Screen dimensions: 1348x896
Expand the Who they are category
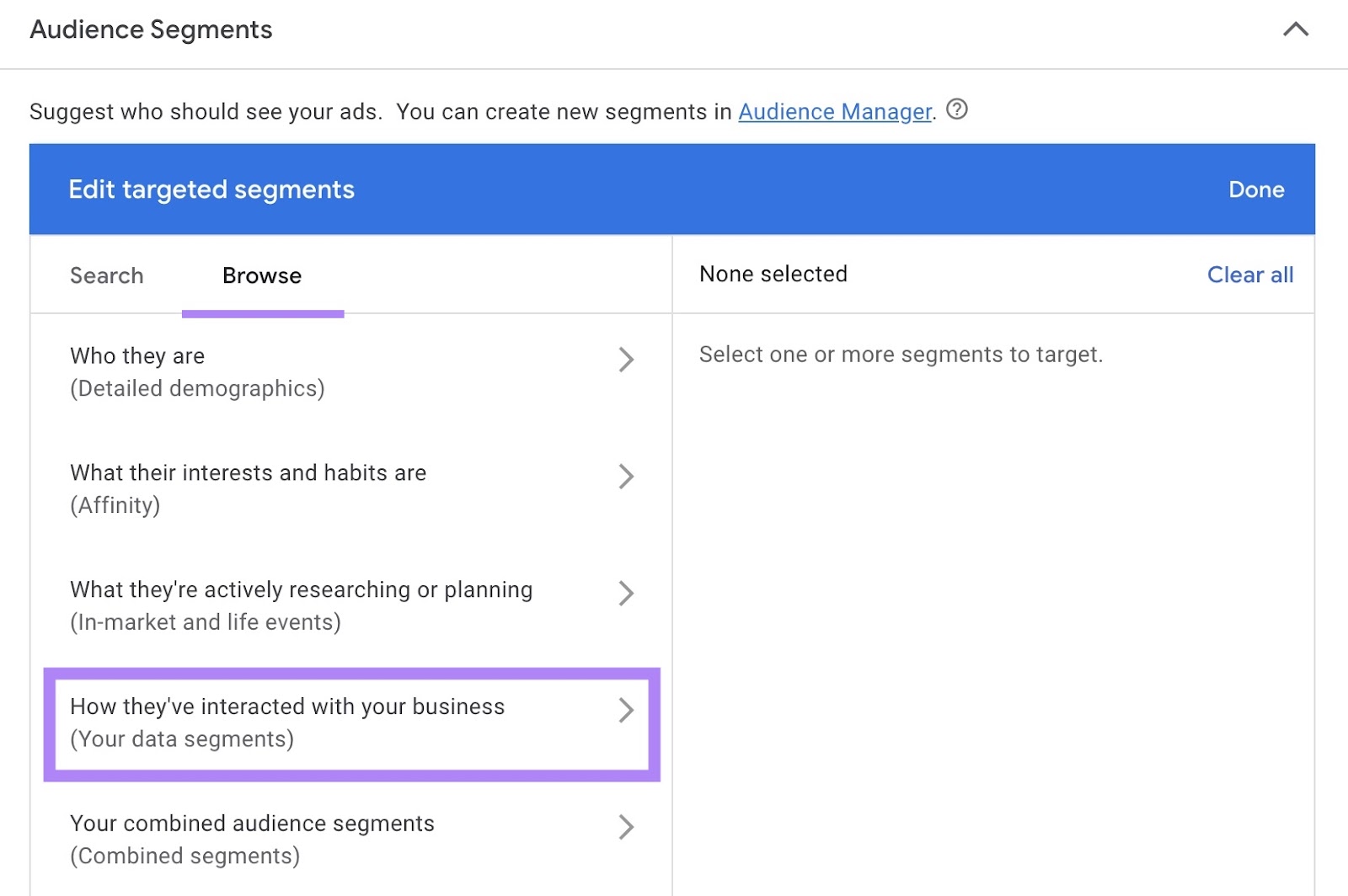[x=137, y=355]
